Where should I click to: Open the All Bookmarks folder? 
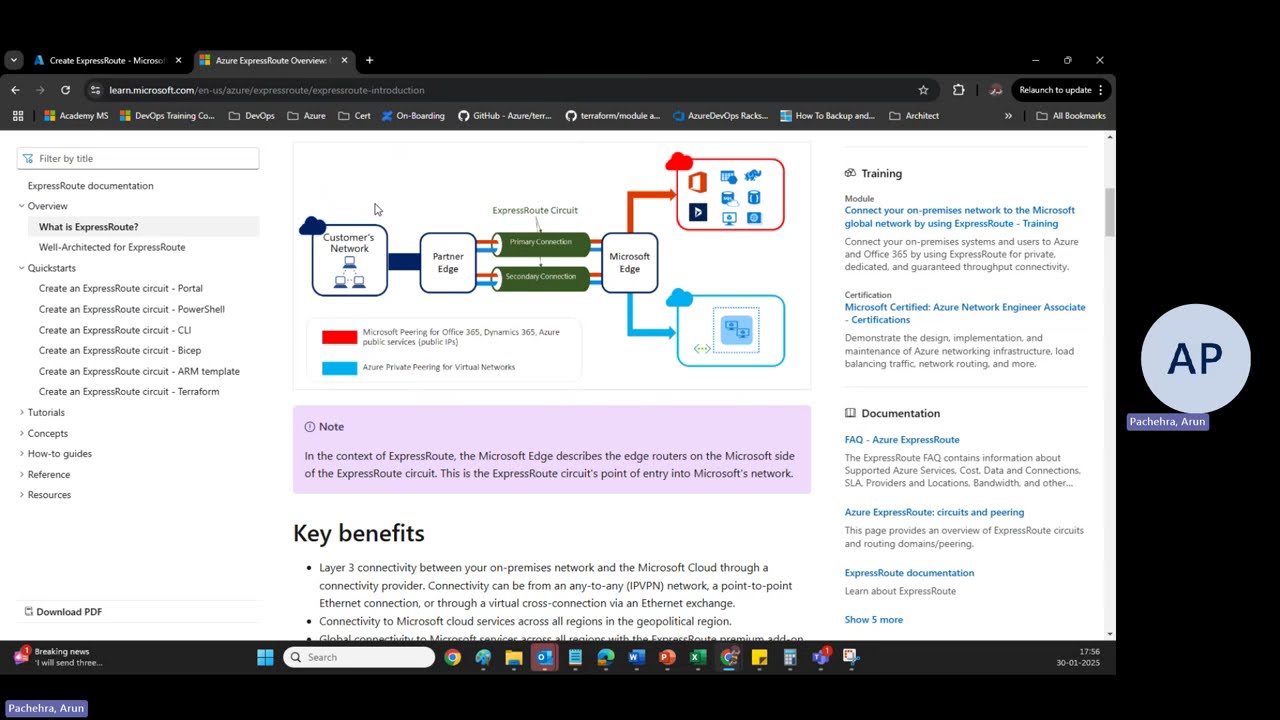click(1071, 116)
